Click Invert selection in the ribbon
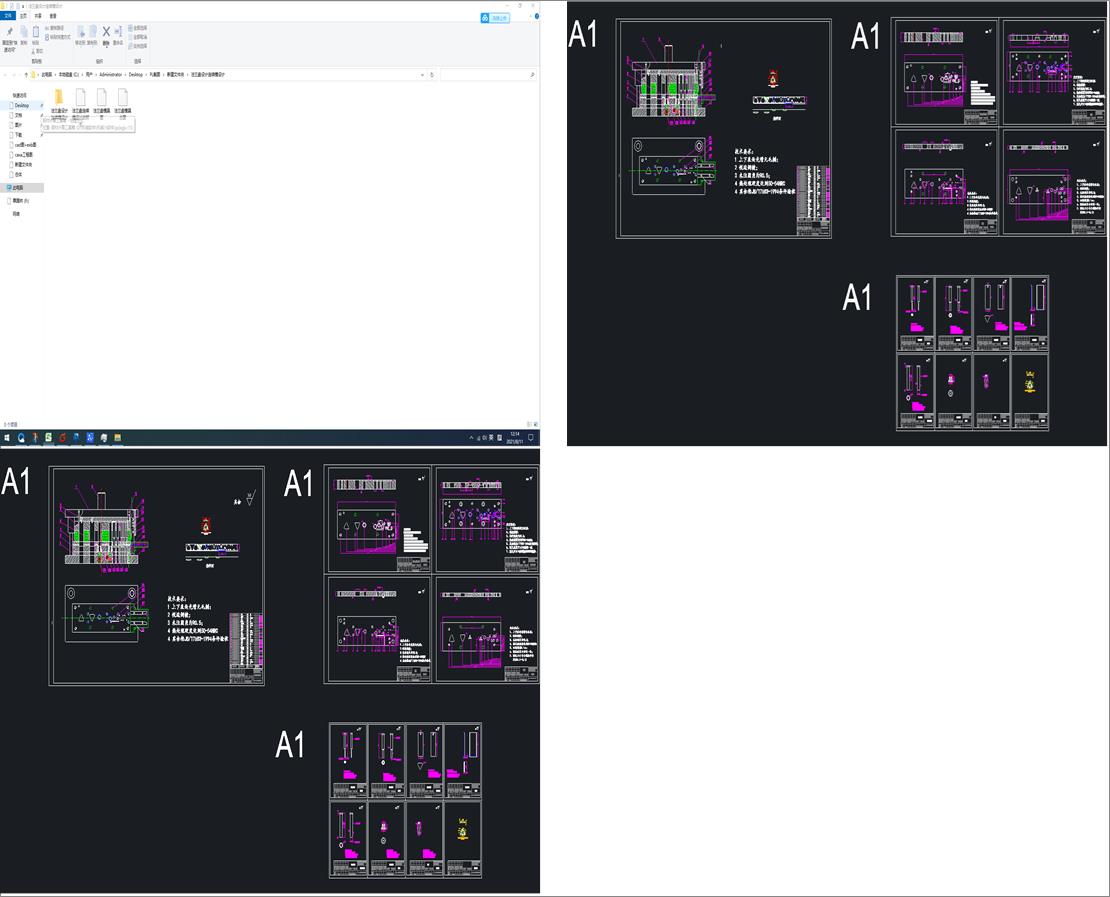 click(138, 46)
